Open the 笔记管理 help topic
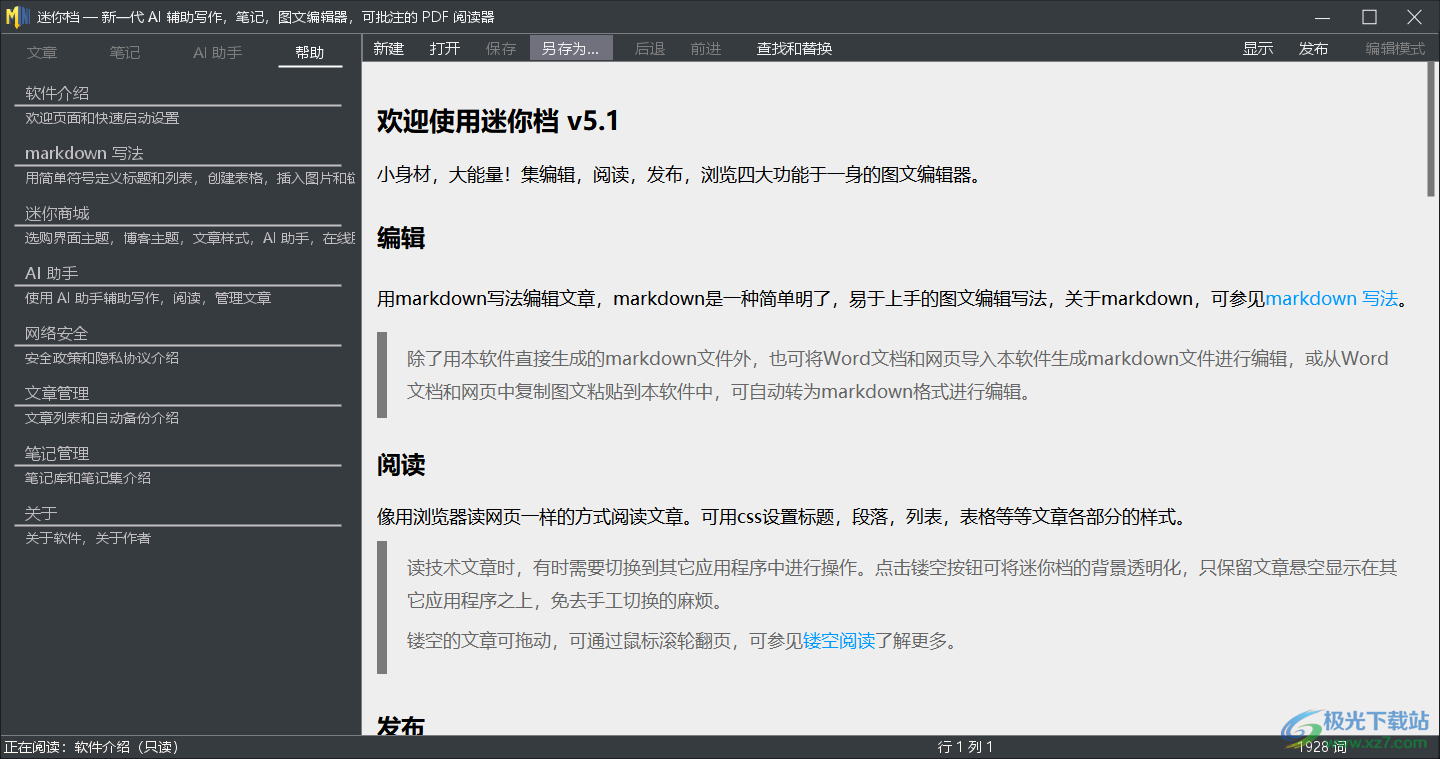Viewport: 1440px width, 759px height. coord(57,453)
